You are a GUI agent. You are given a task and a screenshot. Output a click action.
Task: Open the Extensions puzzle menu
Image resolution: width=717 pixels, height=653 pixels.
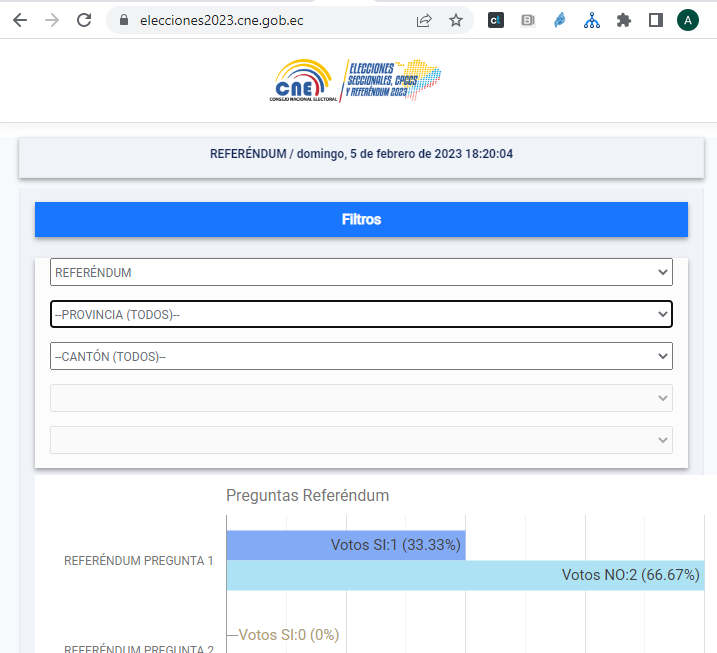pos(624,20)
